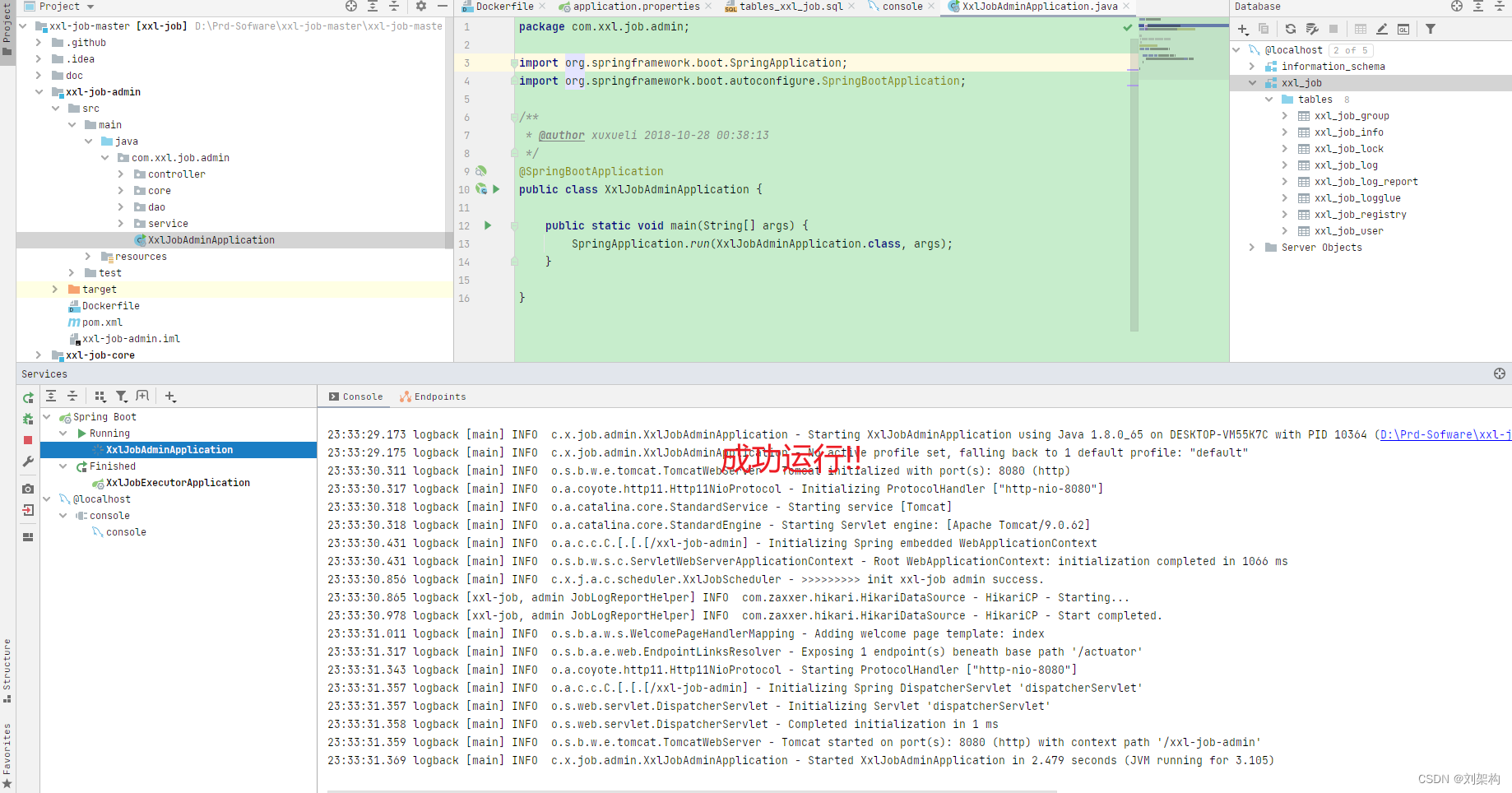Screen dimensions: 1512x793
Task: Click the '2 of 5' schemas badge
Action: (x=1351, y=50)
